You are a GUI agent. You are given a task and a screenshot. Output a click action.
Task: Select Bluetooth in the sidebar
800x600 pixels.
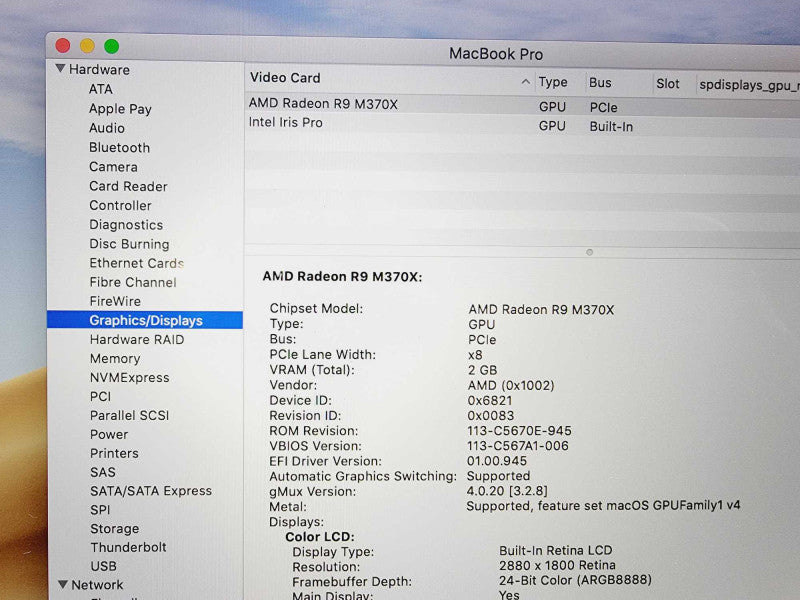[119, 147]
